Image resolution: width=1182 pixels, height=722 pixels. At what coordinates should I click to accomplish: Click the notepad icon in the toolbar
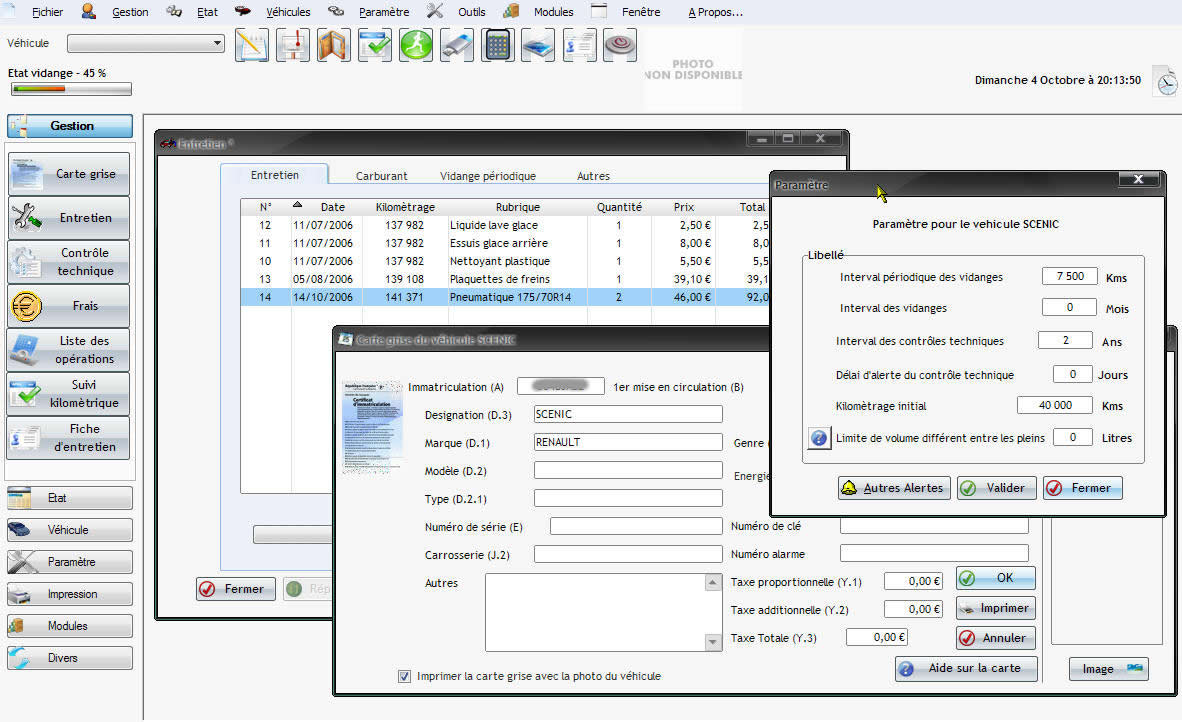252,46
